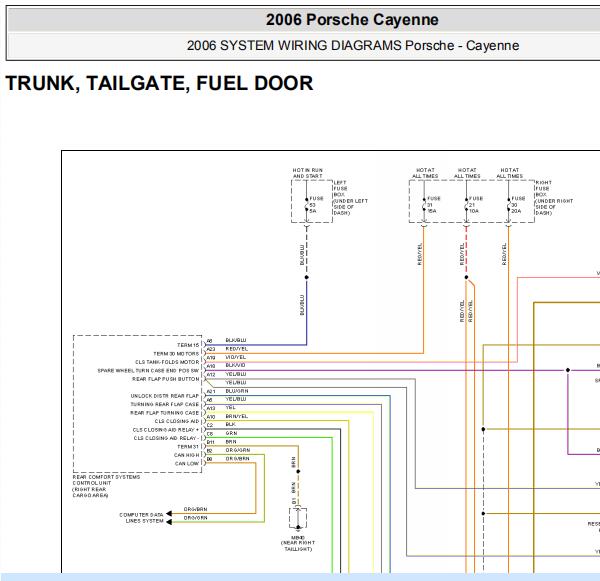Click the 'A13' connector pin label
Image resolution: width=600 pixels, height=581 pixels.
point(211,408)
